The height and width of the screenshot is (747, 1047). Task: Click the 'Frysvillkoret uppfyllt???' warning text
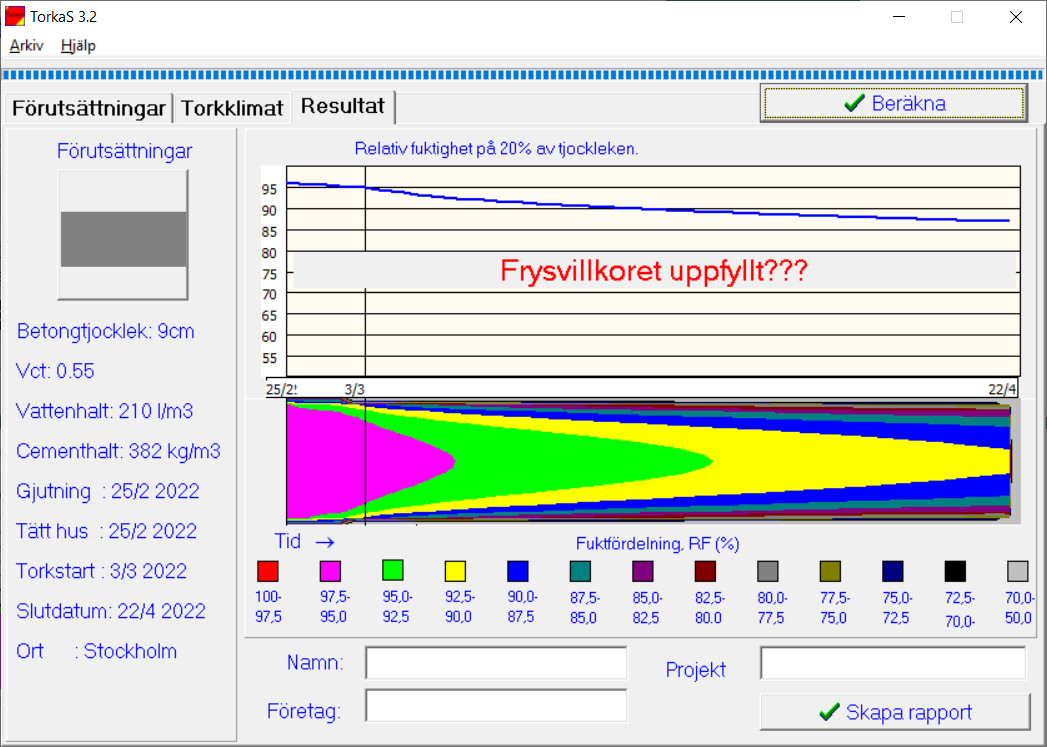tap(654, 271)
